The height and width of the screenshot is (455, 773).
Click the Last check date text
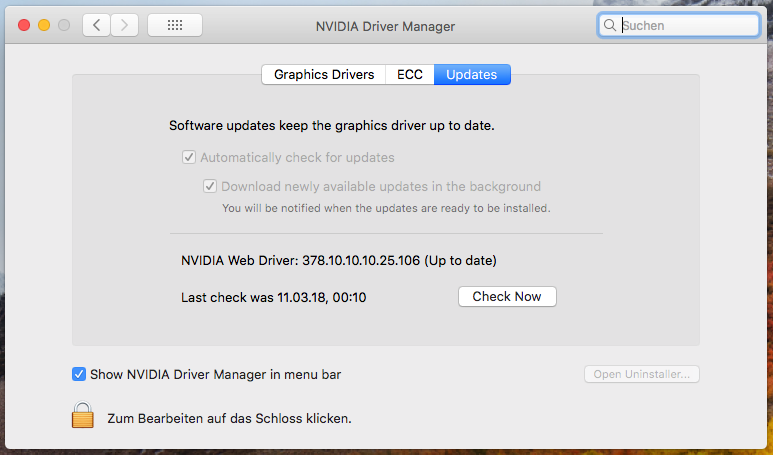point(273,297)
